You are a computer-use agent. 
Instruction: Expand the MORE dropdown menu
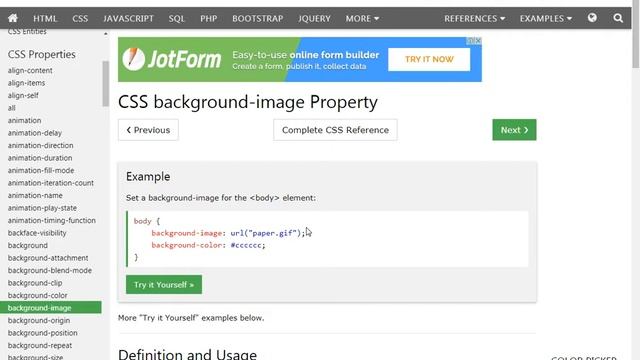point(362,19)
